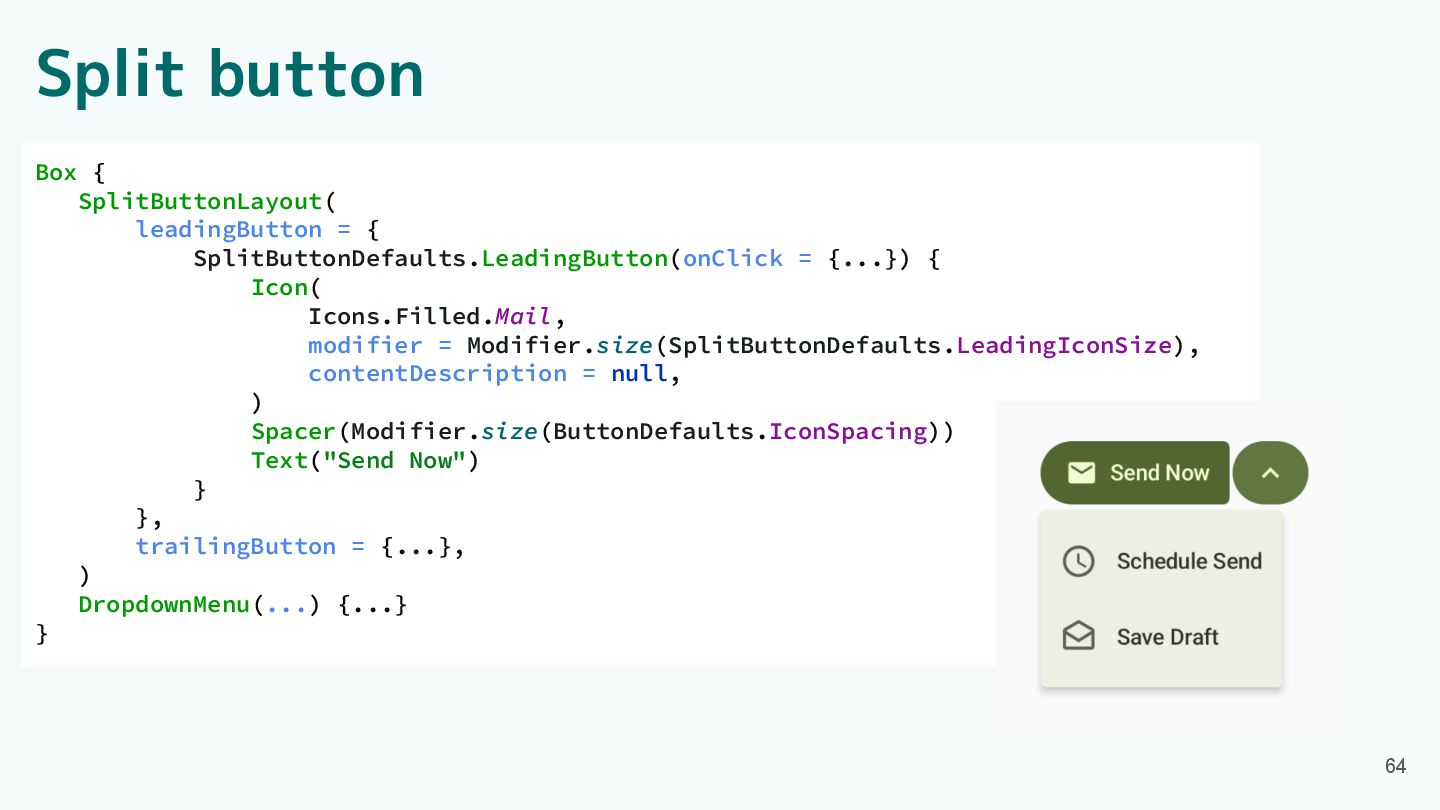Click the Send Now split button

pyautogui.click(x=1135, y=472)
